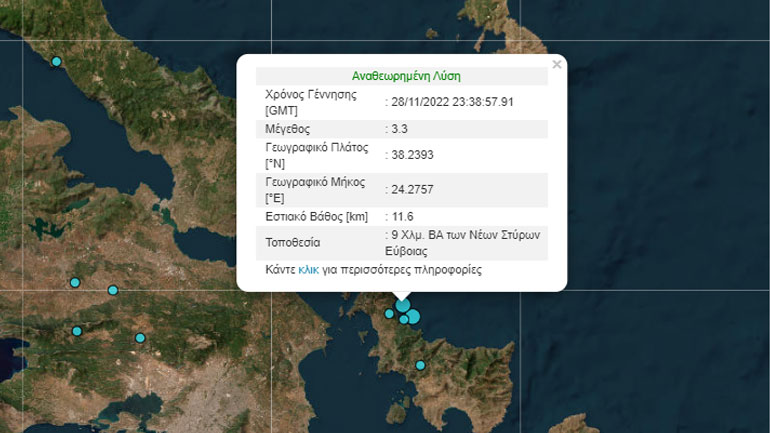The image size is (770, 433).
Task: Select the latitude value '38.2393'
Action: 412,155
